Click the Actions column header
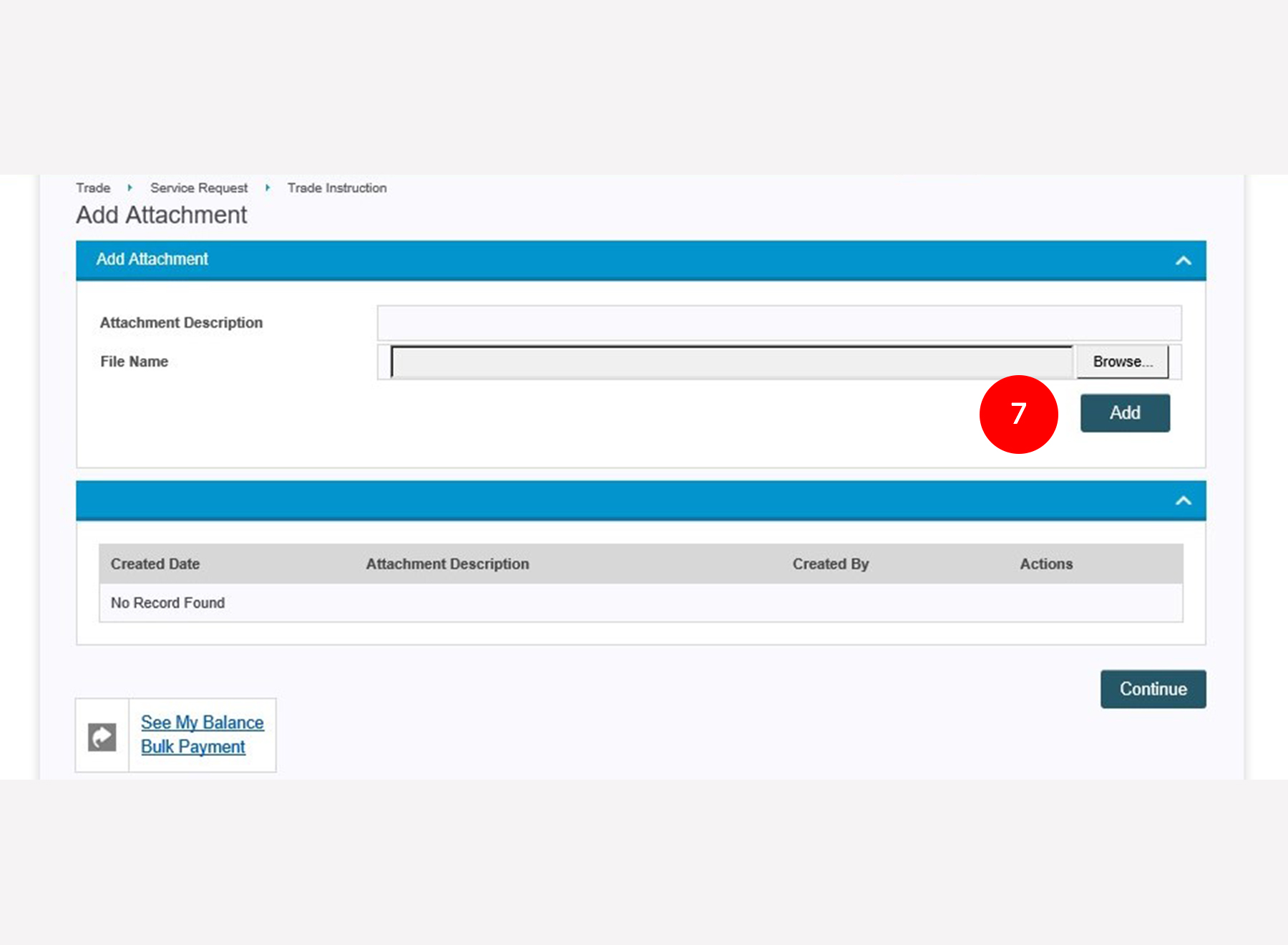Screen dimensions: 1288x945 (x=1045, y=564)
